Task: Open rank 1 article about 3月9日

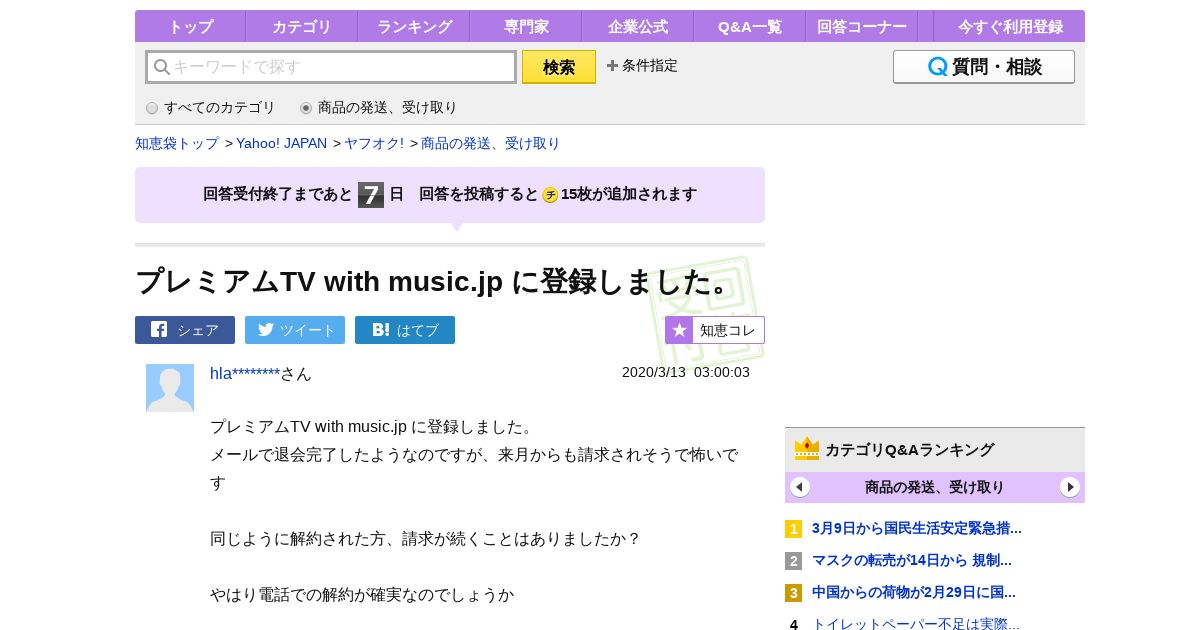Action: click(x=916, y=528)
